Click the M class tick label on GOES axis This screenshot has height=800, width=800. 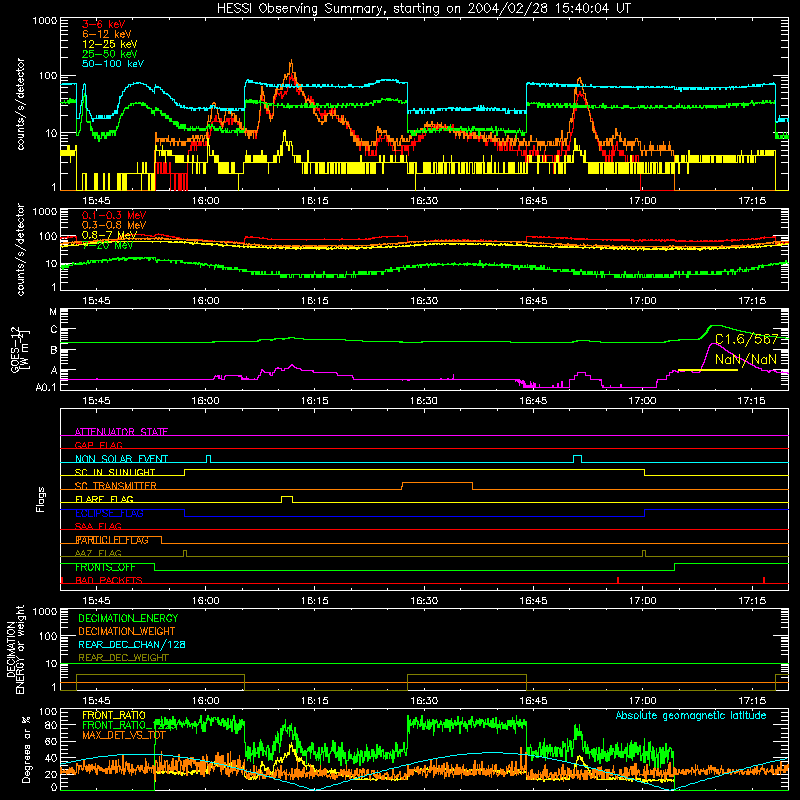click(x=53, y=312)
